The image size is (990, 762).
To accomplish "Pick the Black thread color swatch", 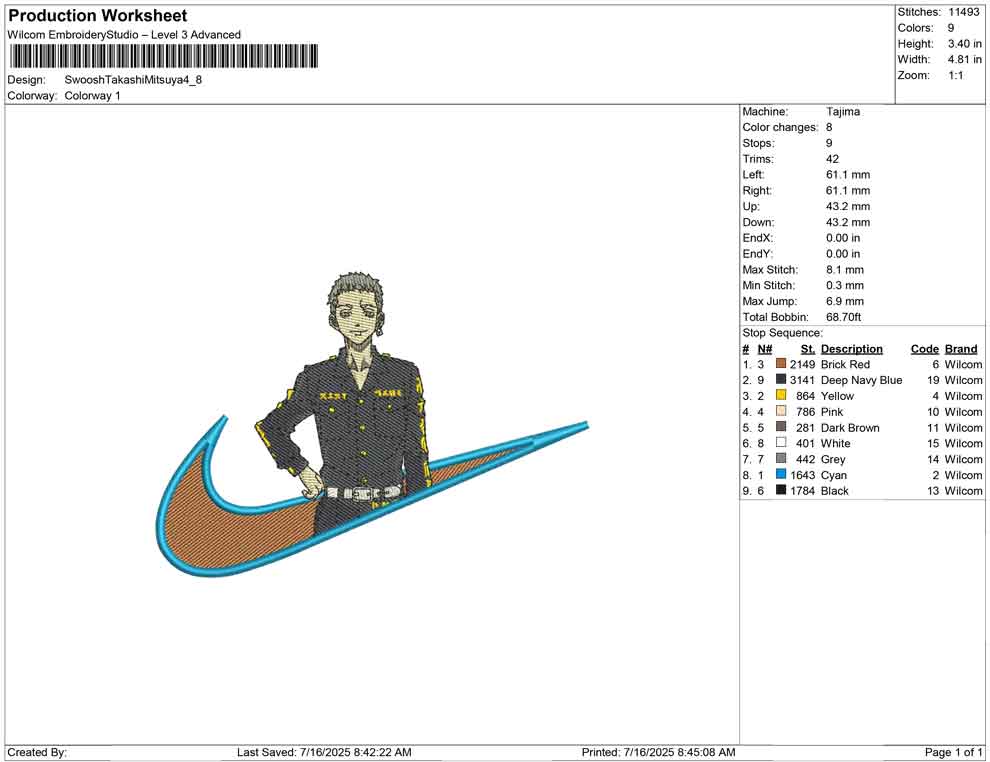I will (x=781, y=490).
